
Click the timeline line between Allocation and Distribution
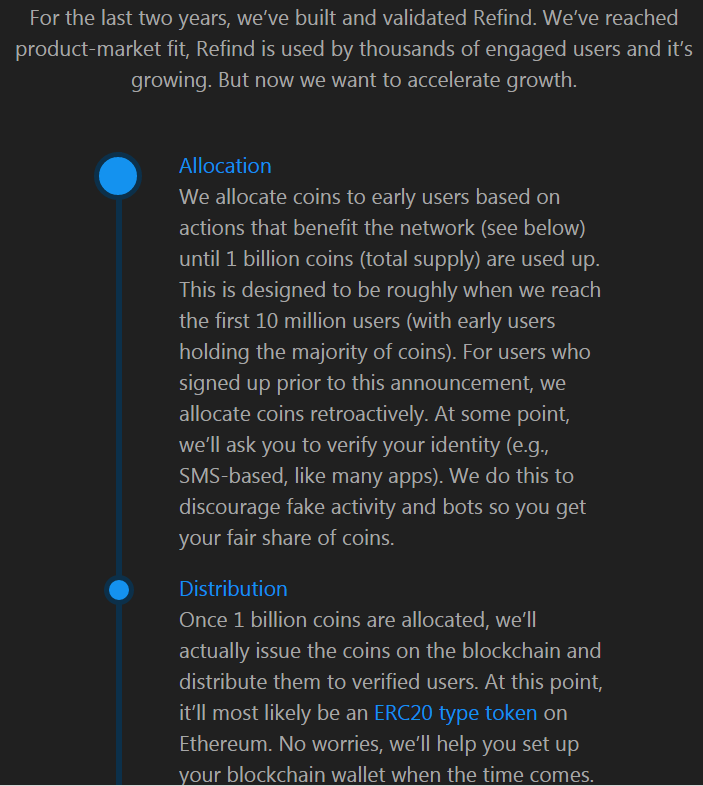[119, 387]
